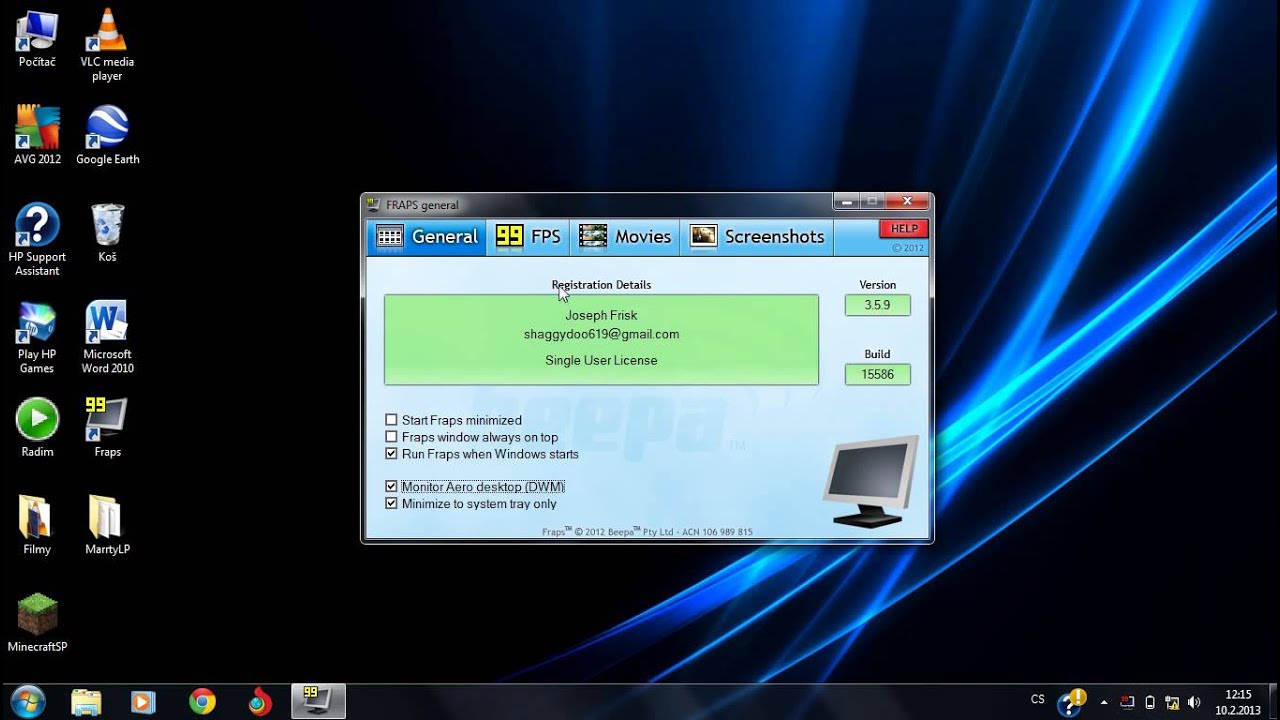This screenshot has height=720, width=1280.
Task: Click the Build field showing 15586
Action: point(877,374)
